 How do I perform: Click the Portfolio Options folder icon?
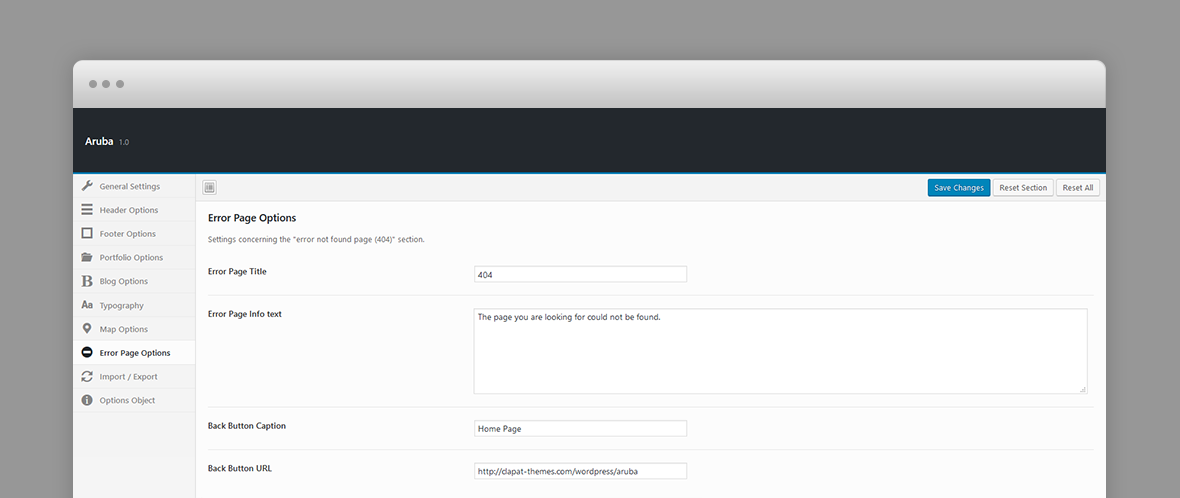pos(87,257)
